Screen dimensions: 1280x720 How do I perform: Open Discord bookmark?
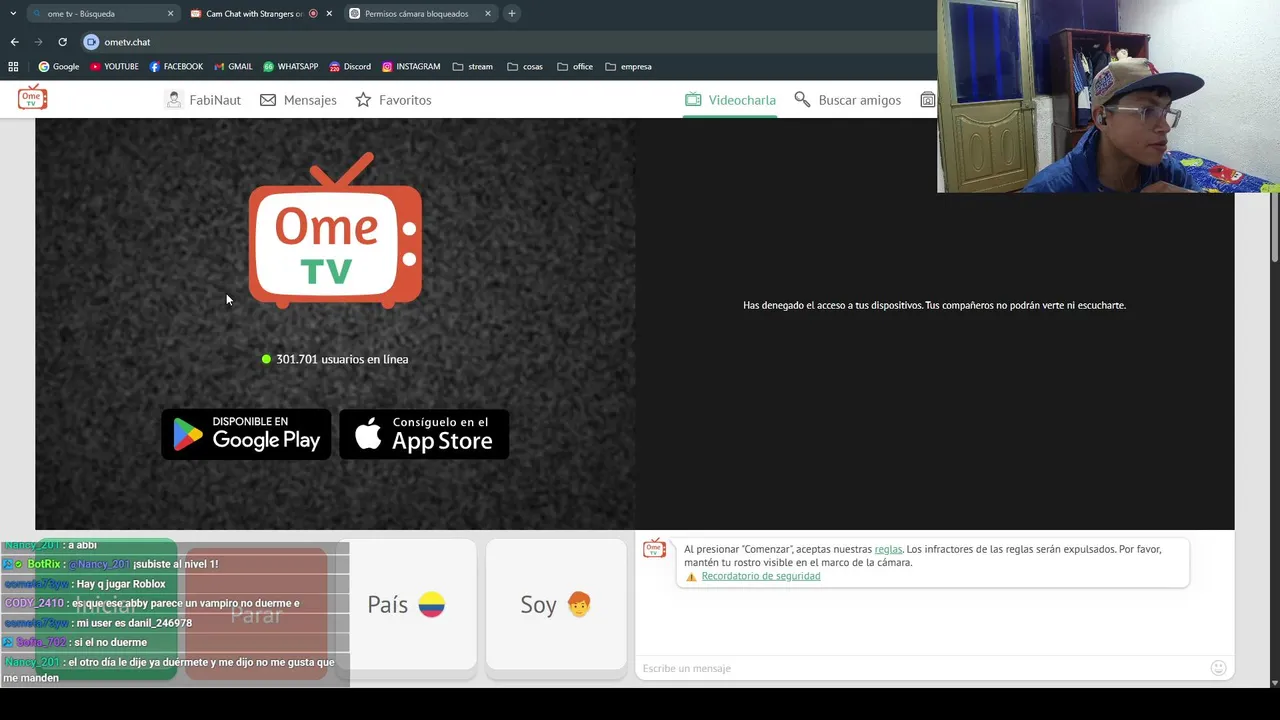[350, 67]
